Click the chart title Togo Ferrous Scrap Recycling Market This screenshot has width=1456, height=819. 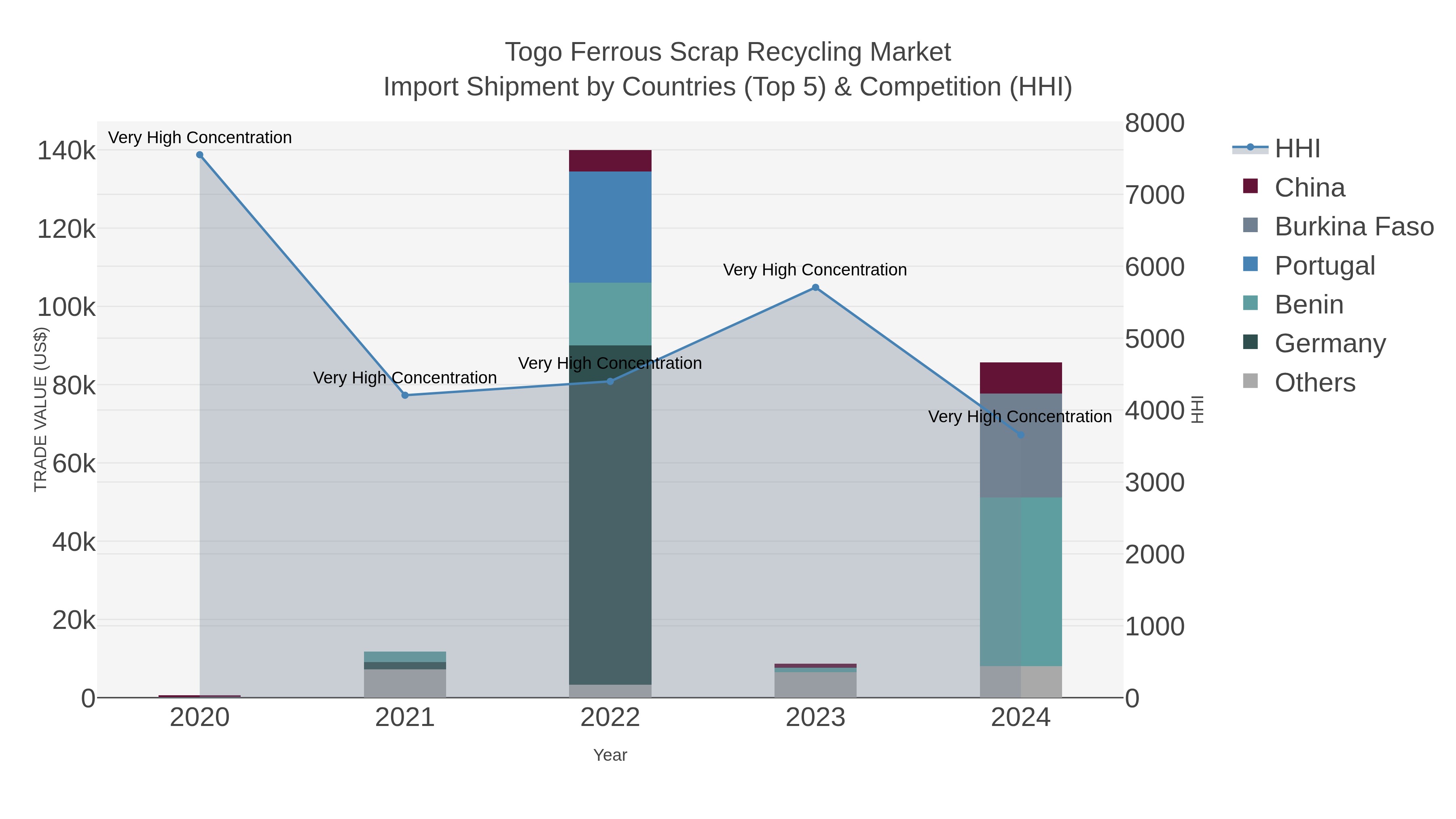click(728, 52)
